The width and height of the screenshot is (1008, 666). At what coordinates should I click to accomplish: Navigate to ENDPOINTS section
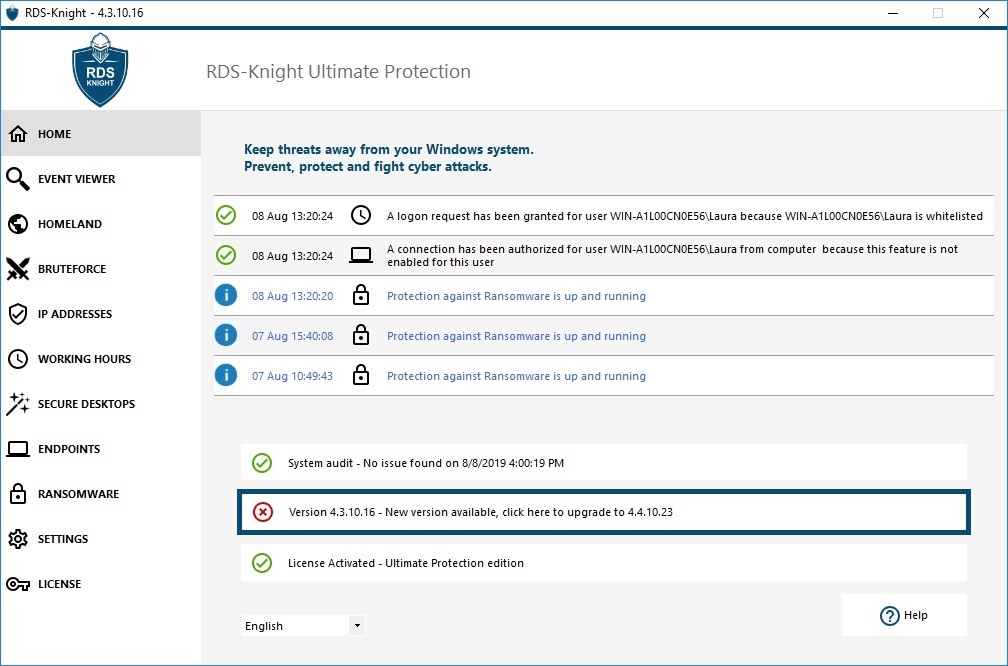(101, 449)
